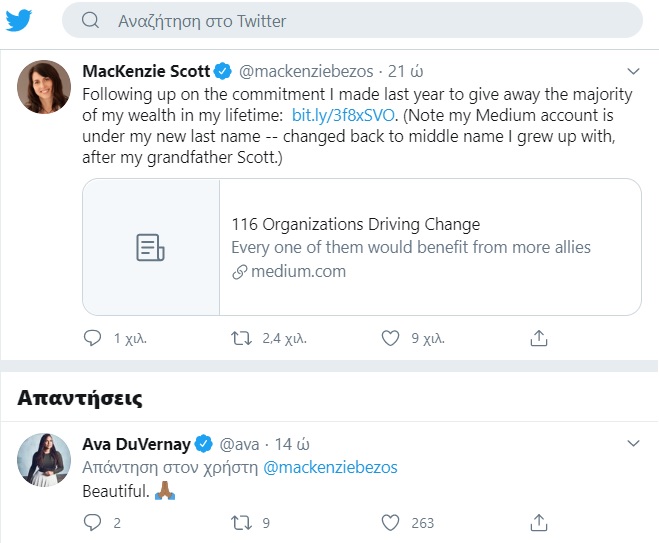Open the @mackenziebezos mention link
659x543 pixels.
[x=330, y=468]
